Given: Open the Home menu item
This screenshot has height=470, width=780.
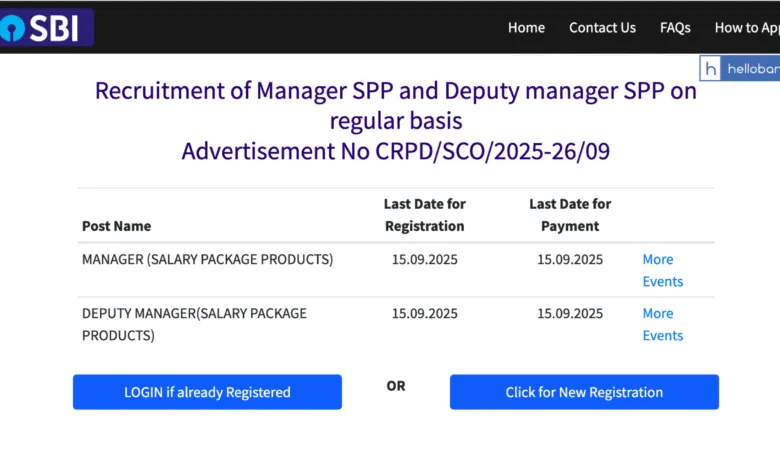Looking at the screenshot, I should click(x=526, y=28).
